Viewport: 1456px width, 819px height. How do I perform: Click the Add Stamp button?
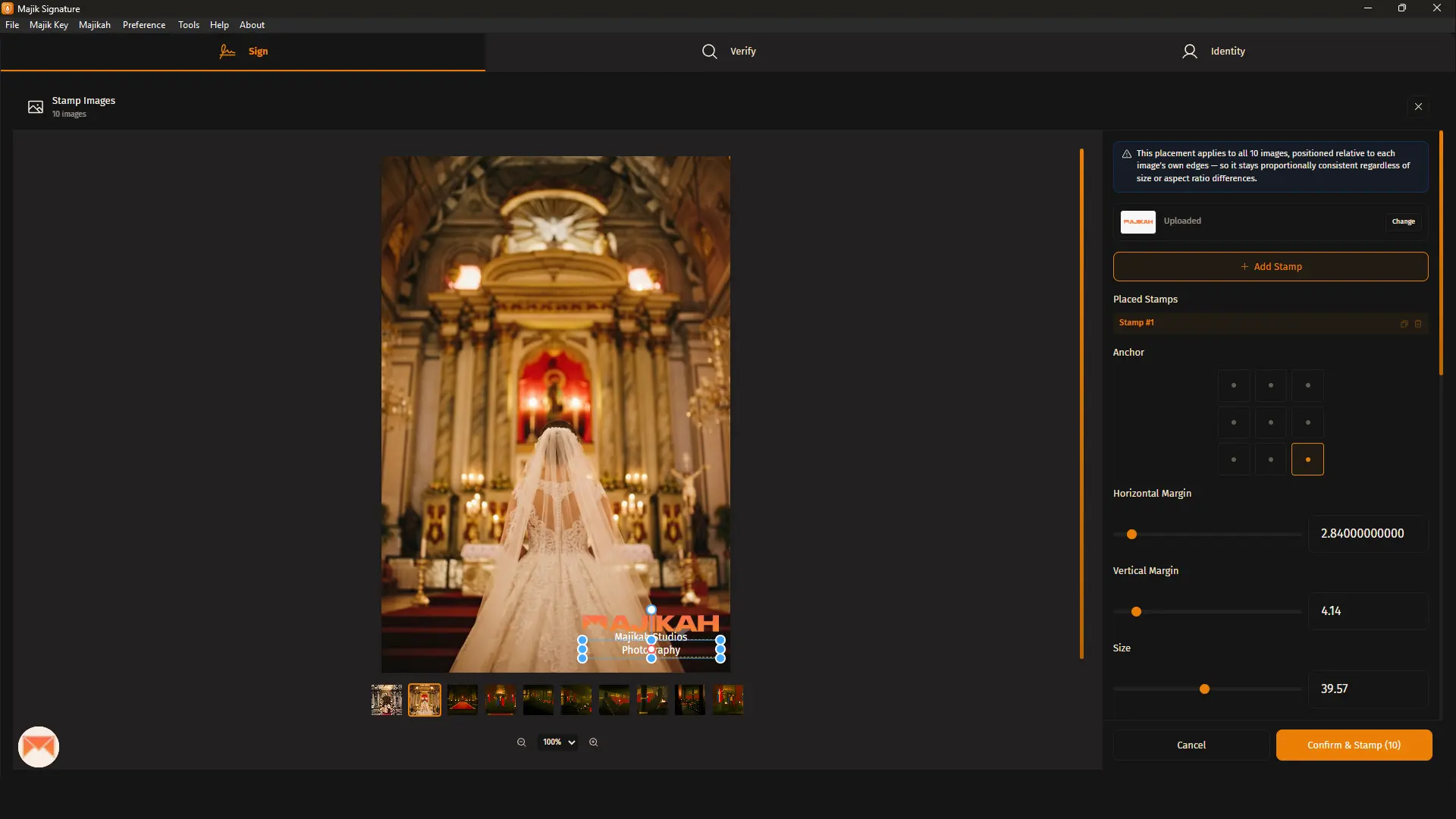tap(1271, 267)
